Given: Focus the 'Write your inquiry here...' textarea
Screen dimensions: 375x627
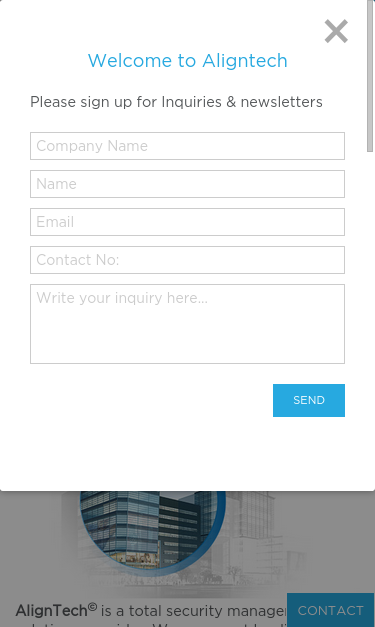Looking at the screenshot, I should point(187,324).
